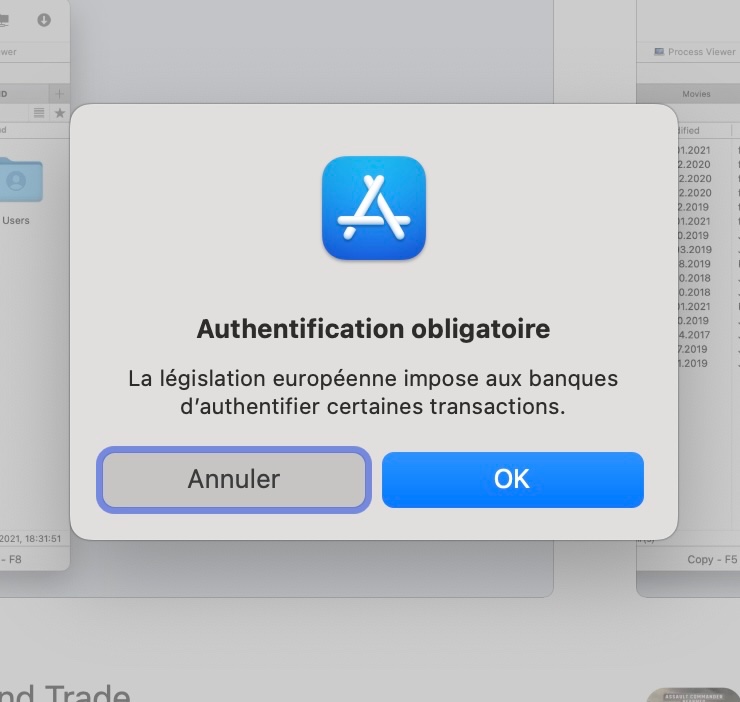Click the F8 button at the bottom left

click(11, 559)
